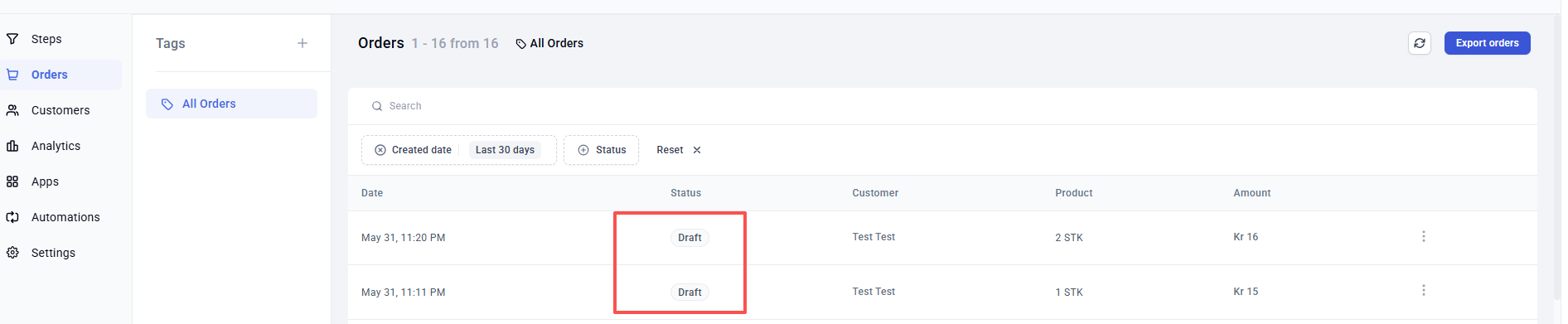Click the X icon next to Reset

click(x=697, y=150)
